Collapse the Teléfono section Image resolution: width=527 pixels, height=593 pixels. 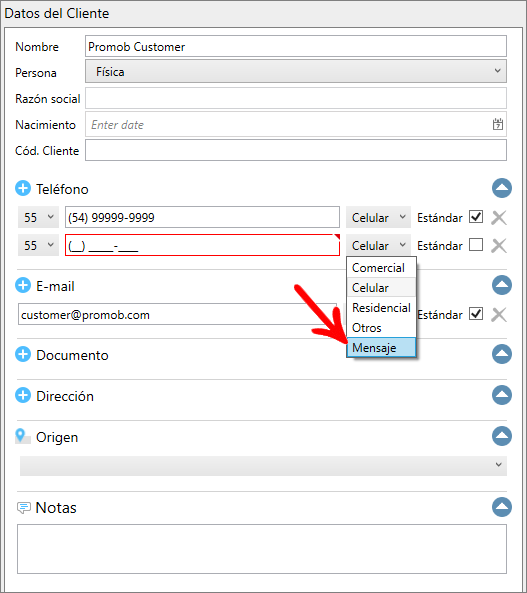tap(502, 188)
